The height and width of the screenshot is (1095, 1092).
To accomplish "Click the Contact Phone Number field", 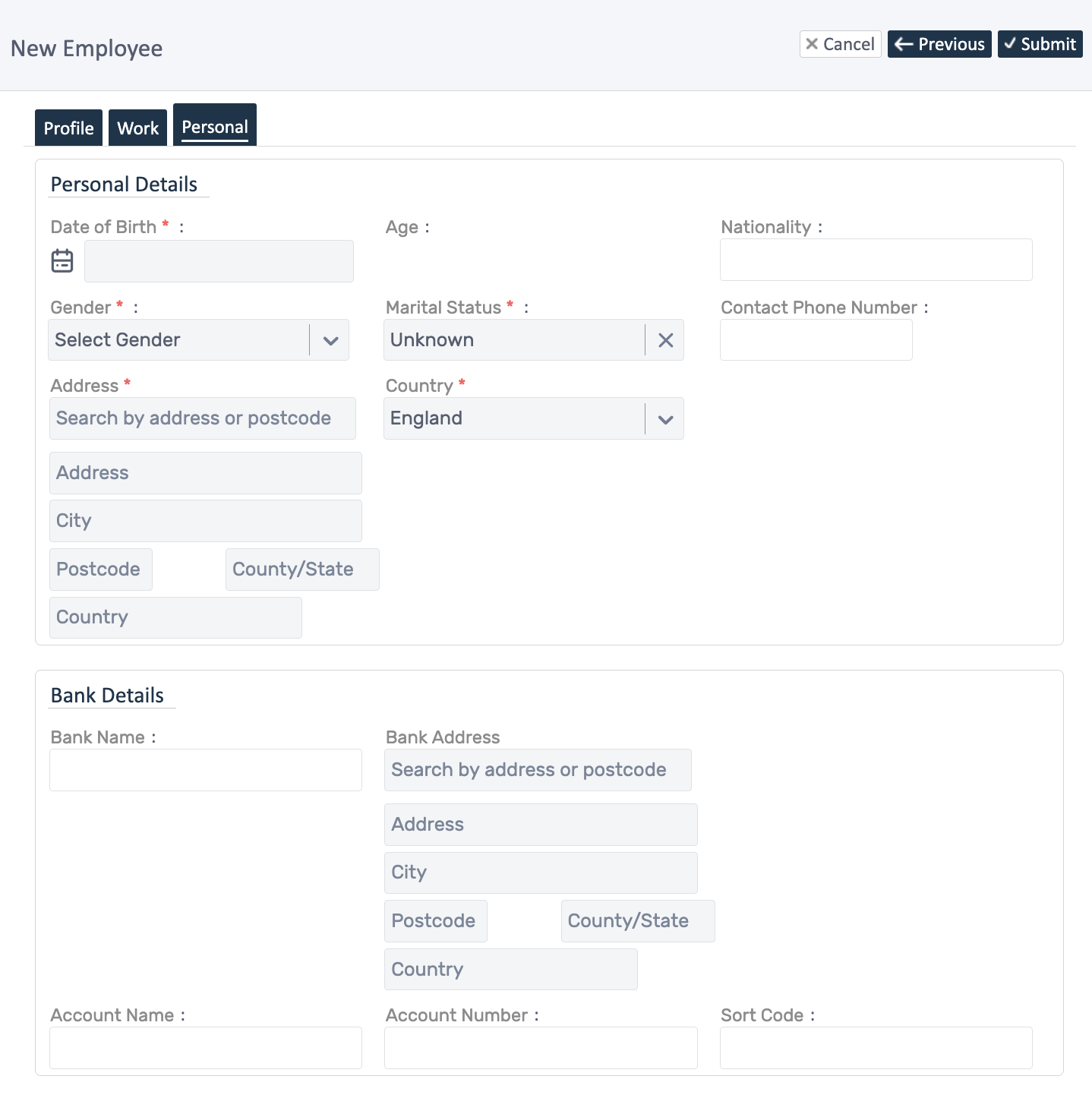I will 816,340.
